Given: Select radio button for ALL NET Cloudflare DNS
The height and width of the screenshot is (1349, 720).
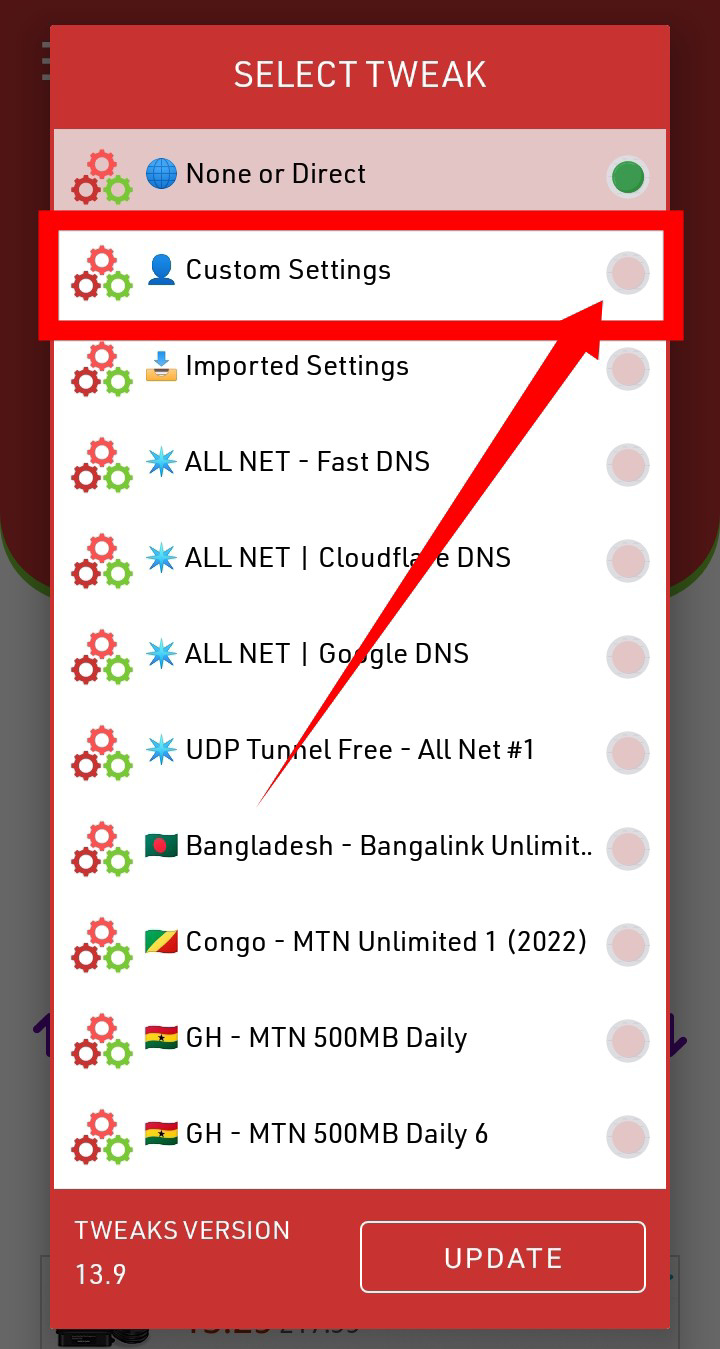Looking at the screenshot, I should (628, 561).
